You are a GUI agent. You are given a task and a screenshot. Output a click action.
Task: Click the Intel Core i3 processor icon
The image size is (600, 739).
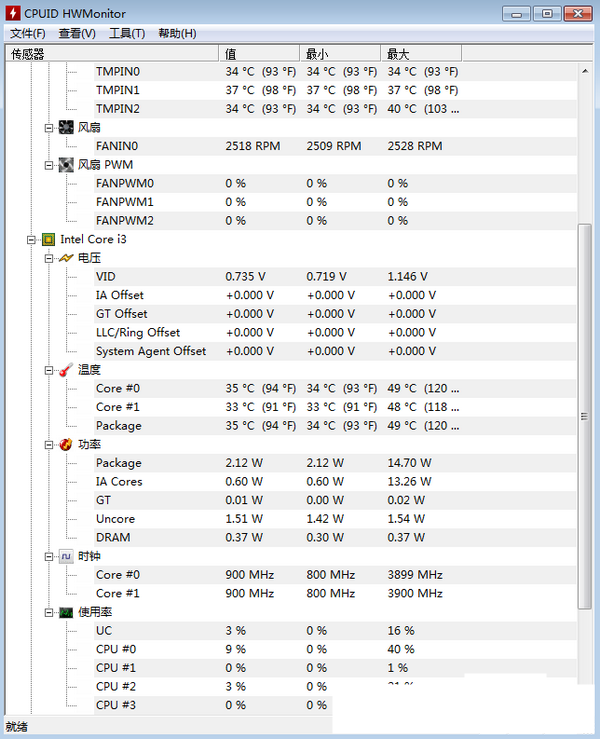(48, 239)
